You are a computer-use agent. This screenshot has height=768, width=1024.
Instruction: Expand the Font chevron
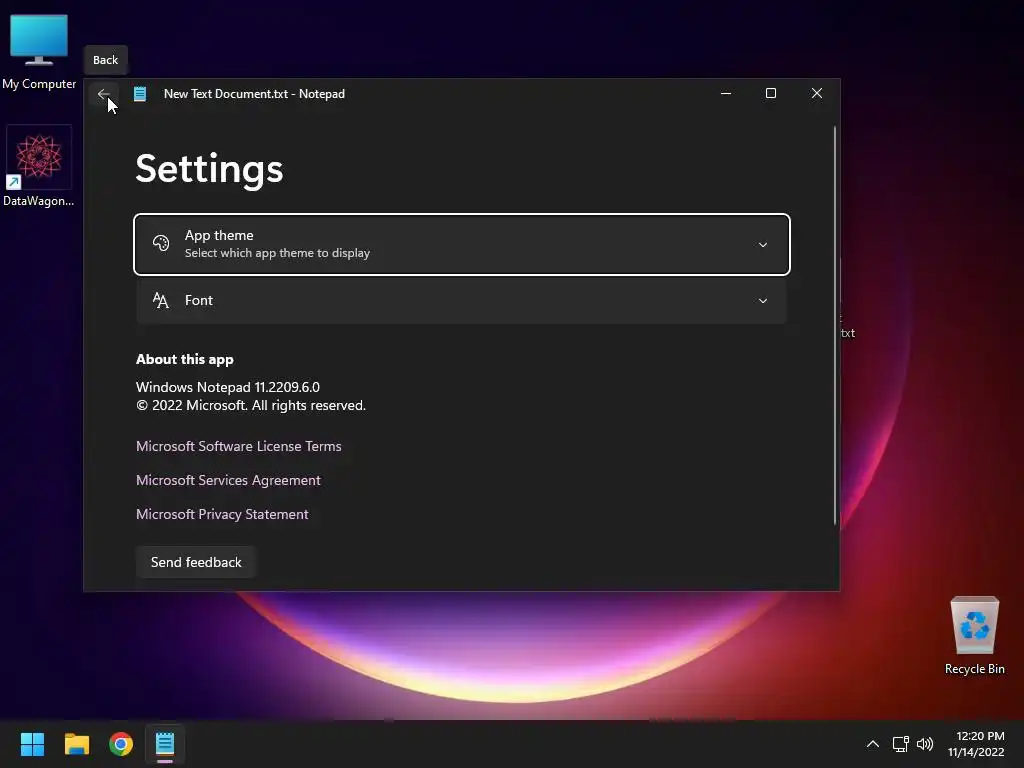[x=763, y=300]
